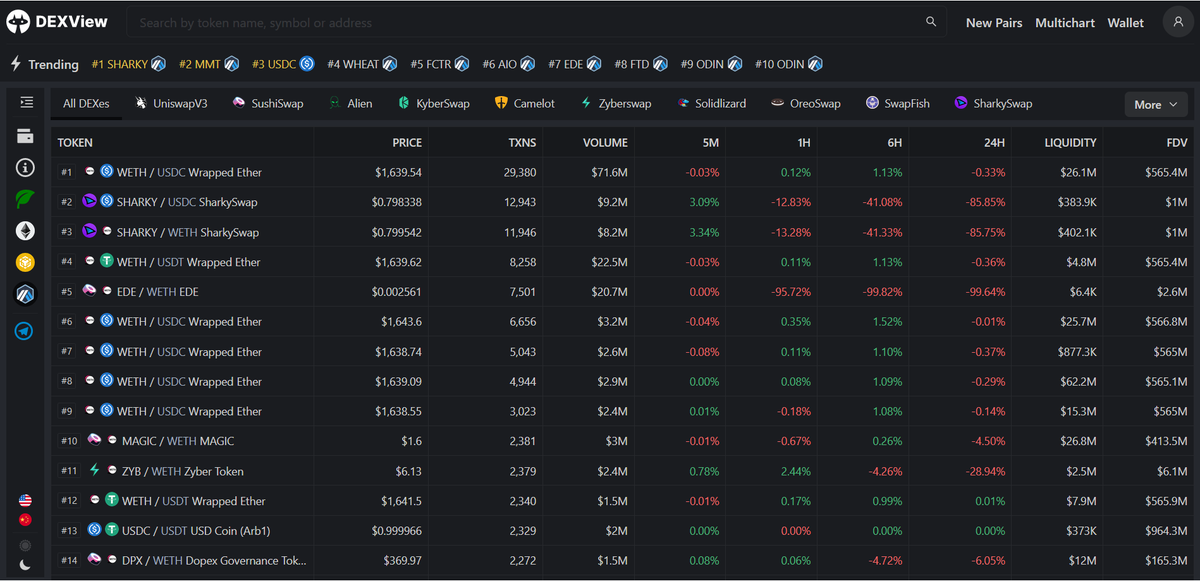
Task: Open trending #1 SHARKY token
Action: click(x=128, y=64)
